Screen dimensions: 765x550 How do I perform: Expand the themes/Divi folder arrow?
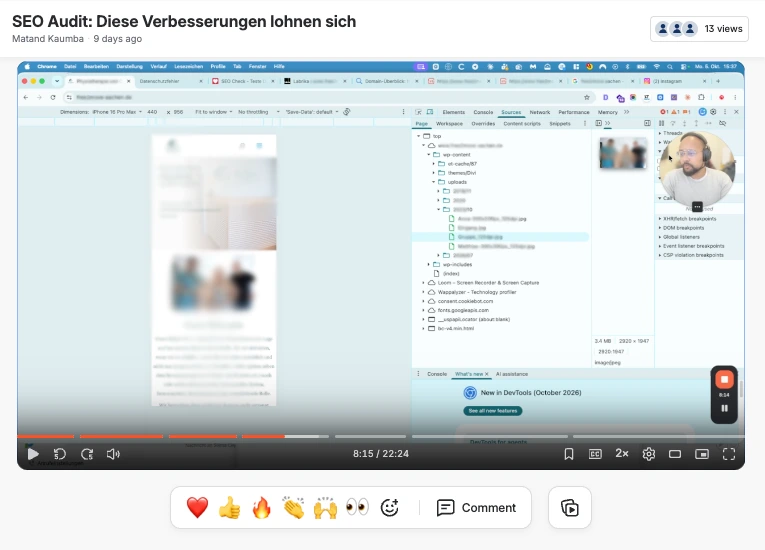click(x=434, y=173)
